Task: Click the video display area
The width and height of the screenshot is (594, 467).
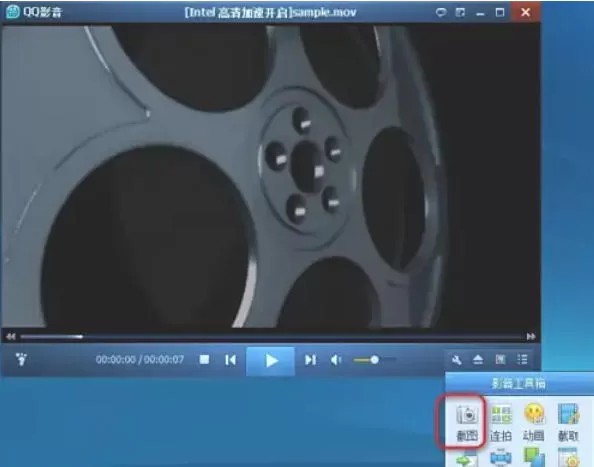Action: pyautogui.click(x=270, y=176)
